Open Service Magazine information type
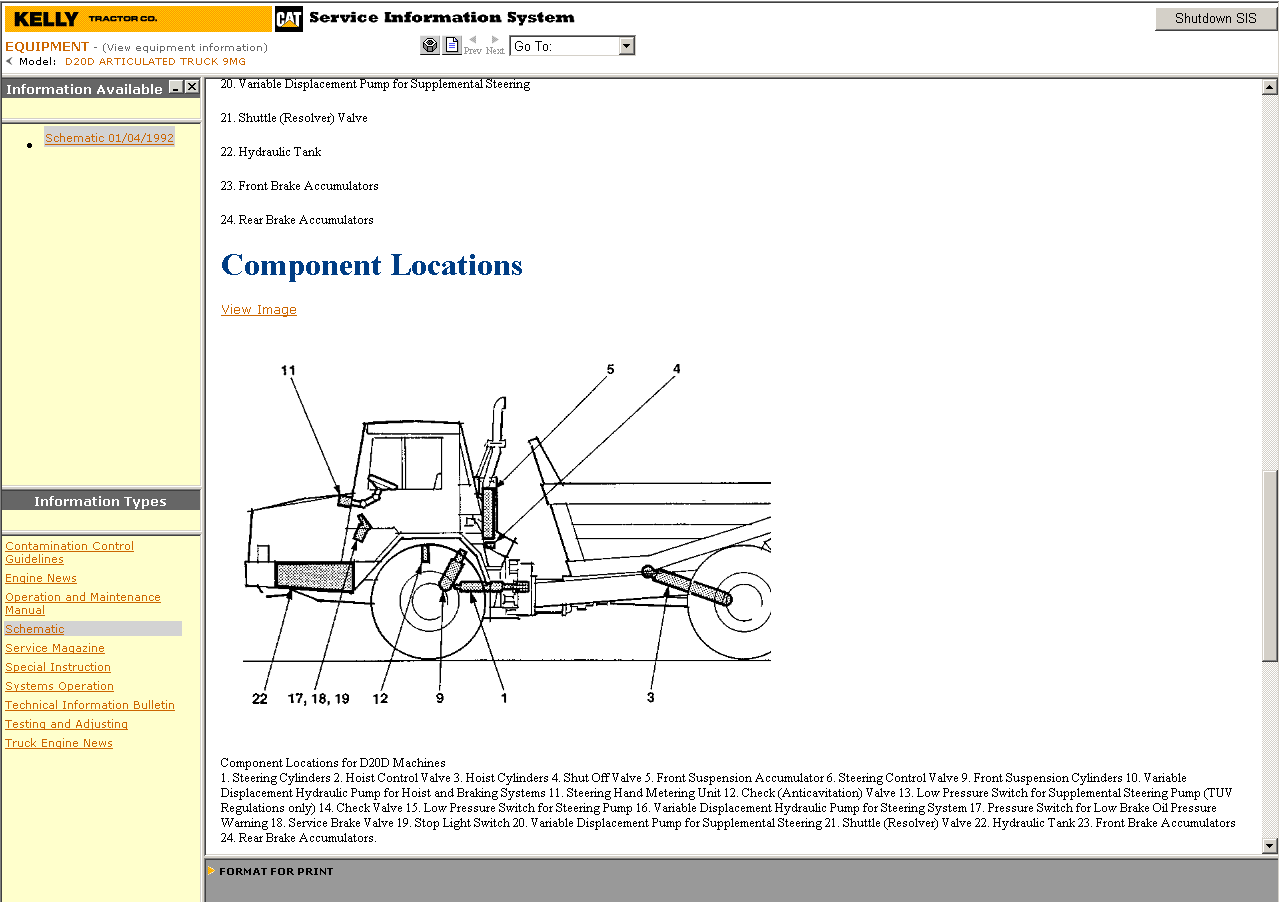Screen dimensions: 1280x902 55,648
